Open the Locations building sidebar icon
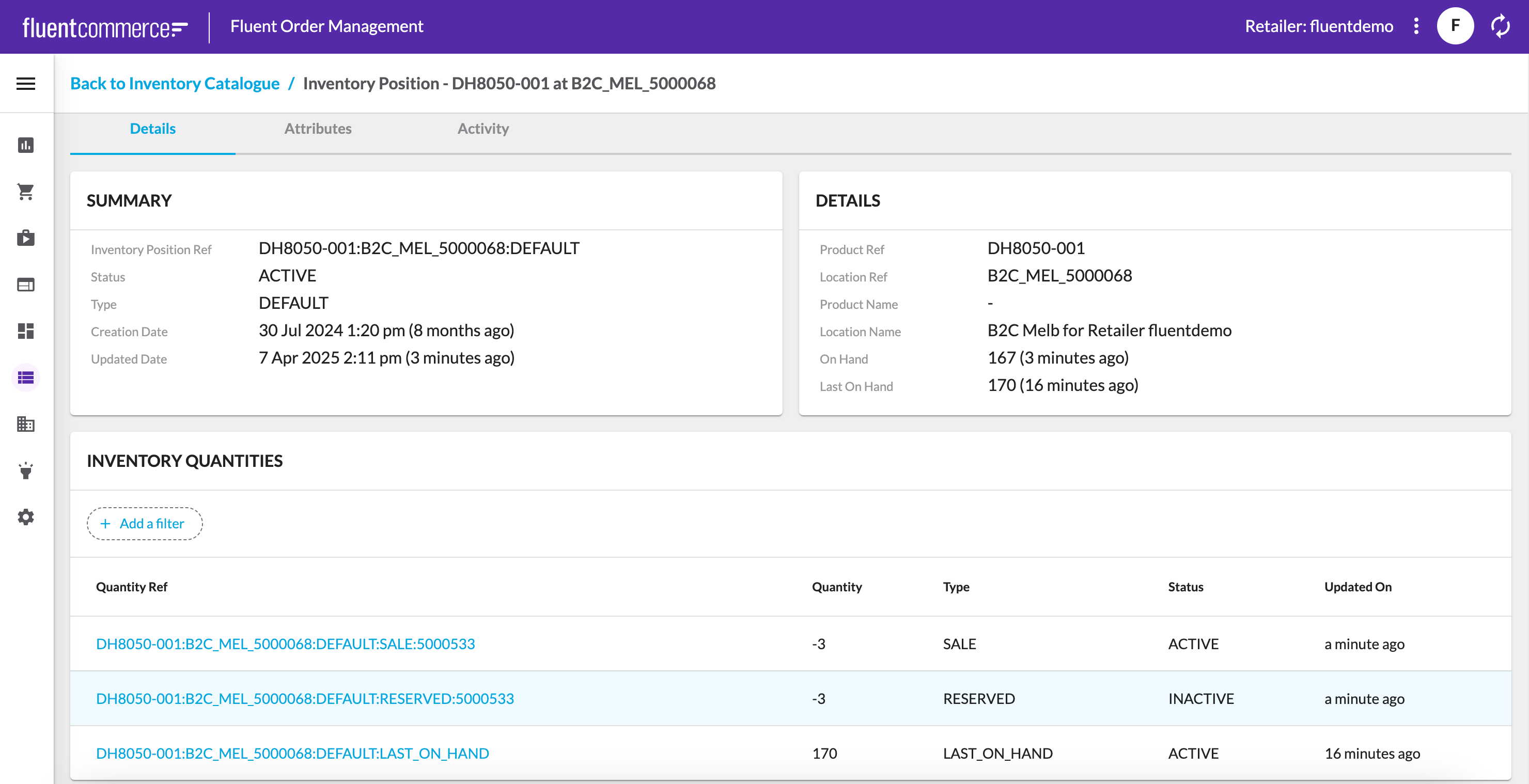 25,424
